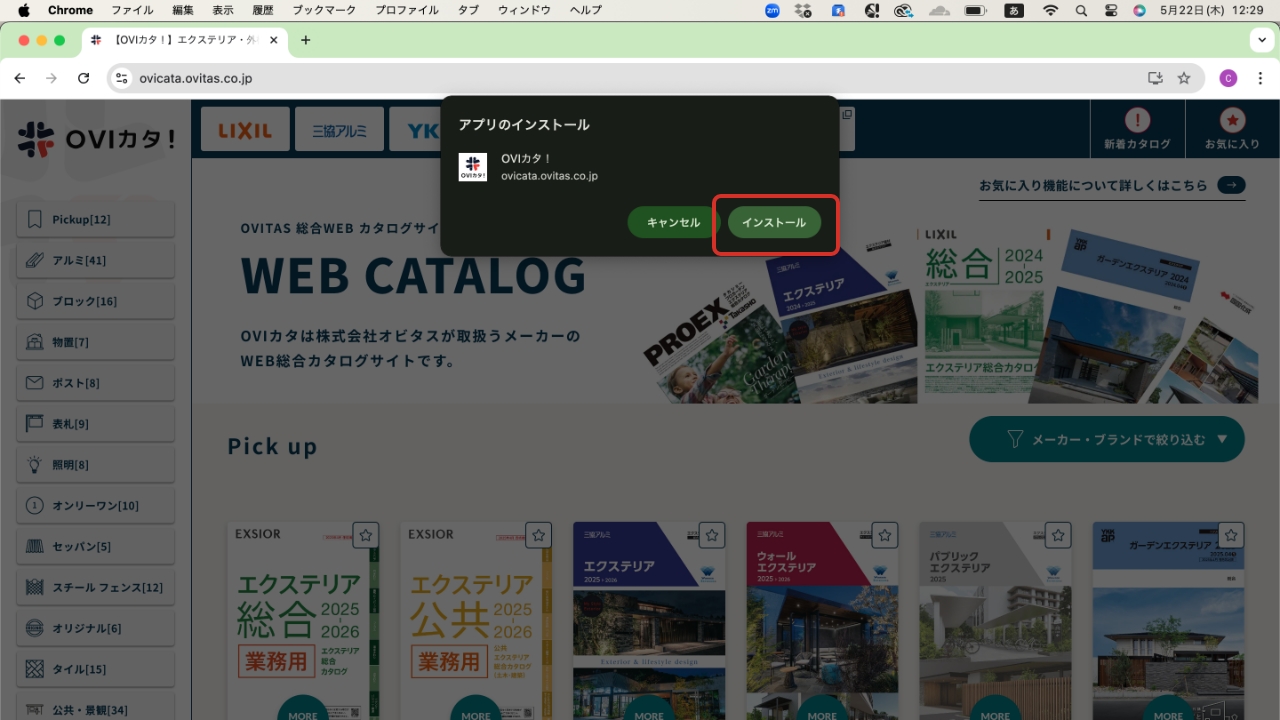The width and height of the screenshot is (1280, 720).
Task: Open the オリジナル[6] category
Action: (95, 628)
